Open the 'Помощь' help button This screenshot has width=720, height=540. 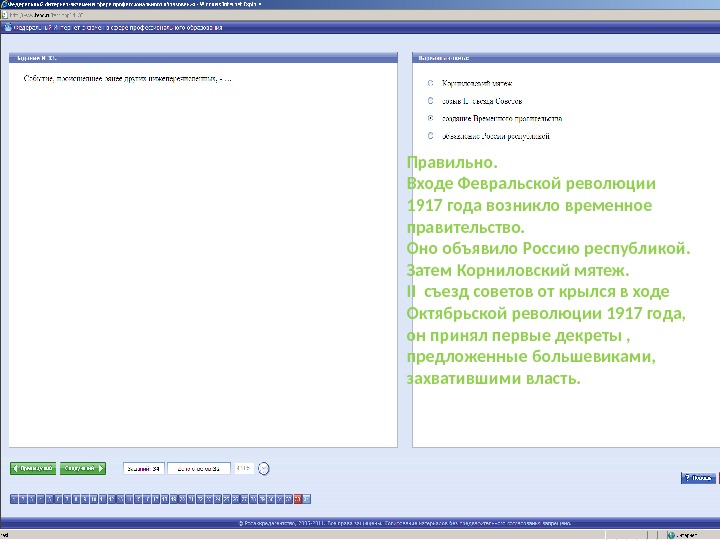point(698,478)
